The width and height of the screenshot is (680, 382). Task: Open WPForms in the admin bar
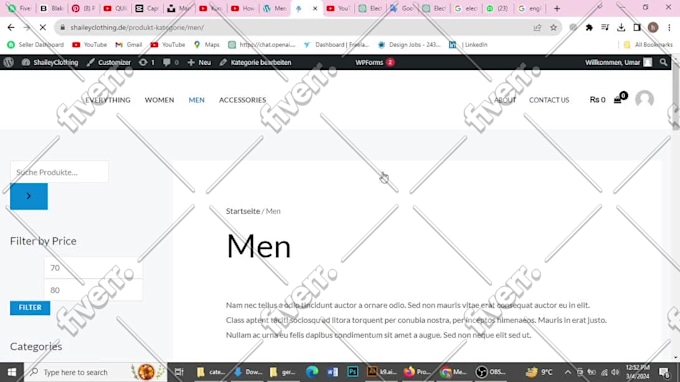tap(374, 62)
